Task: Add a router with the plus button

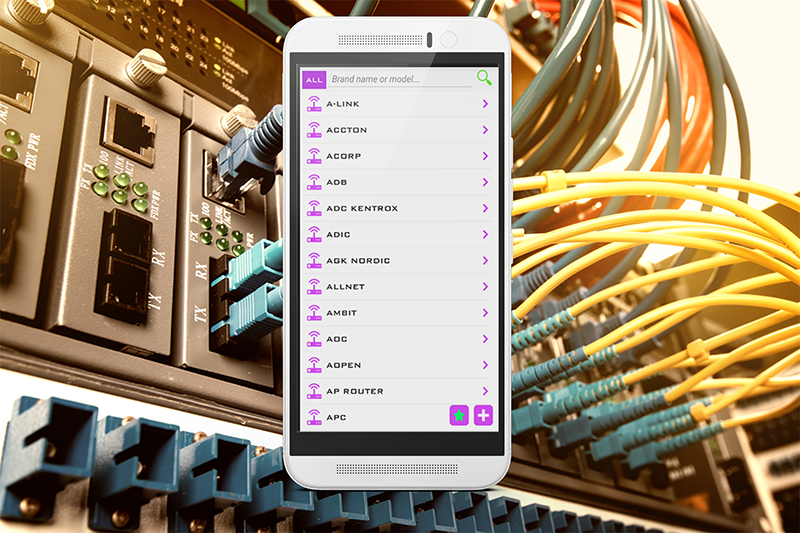Action: (484, 415)
